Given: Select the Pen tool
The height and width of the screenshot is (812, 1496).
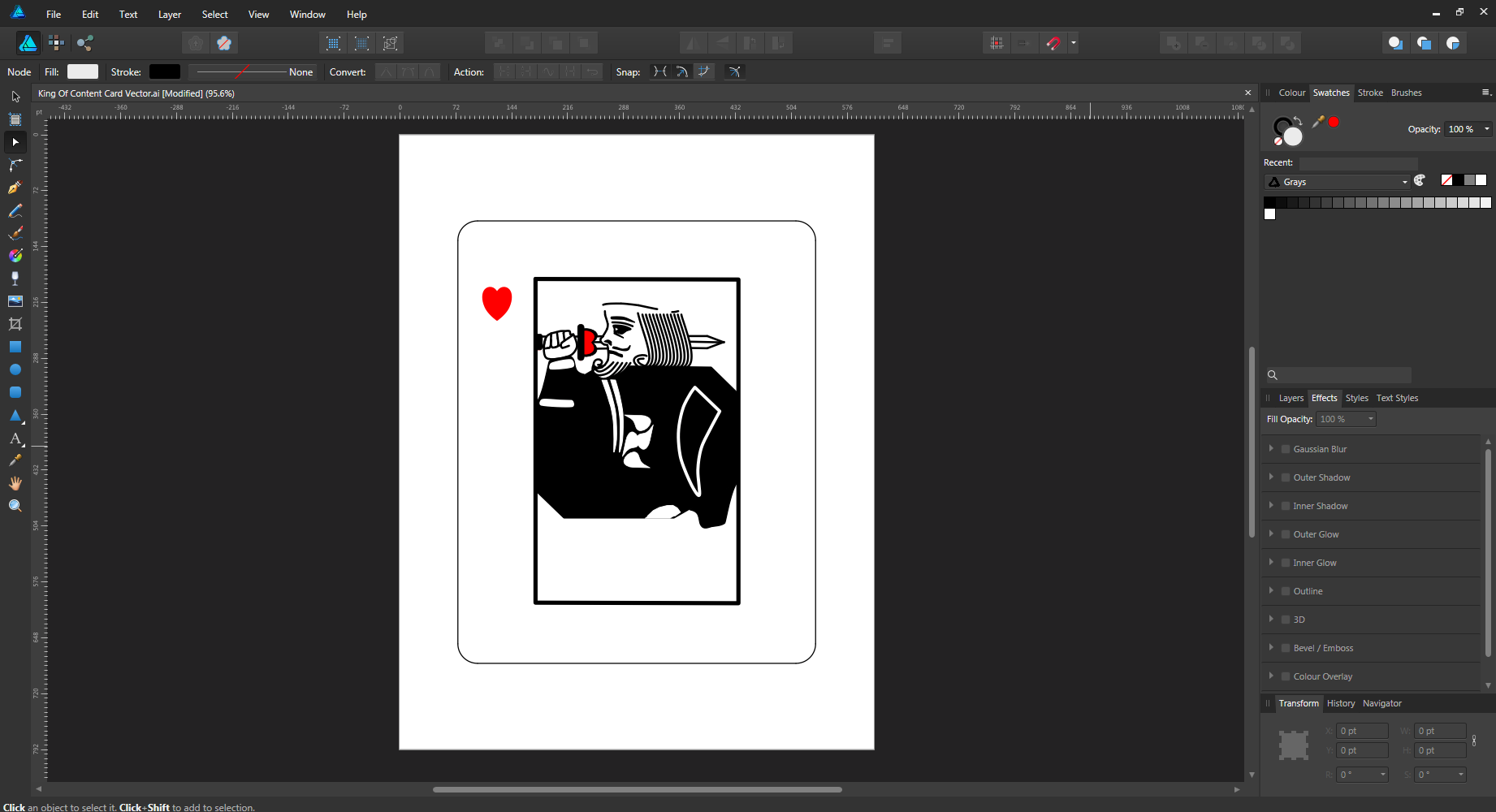Looking at the screenshot, I should pos(15,188).
